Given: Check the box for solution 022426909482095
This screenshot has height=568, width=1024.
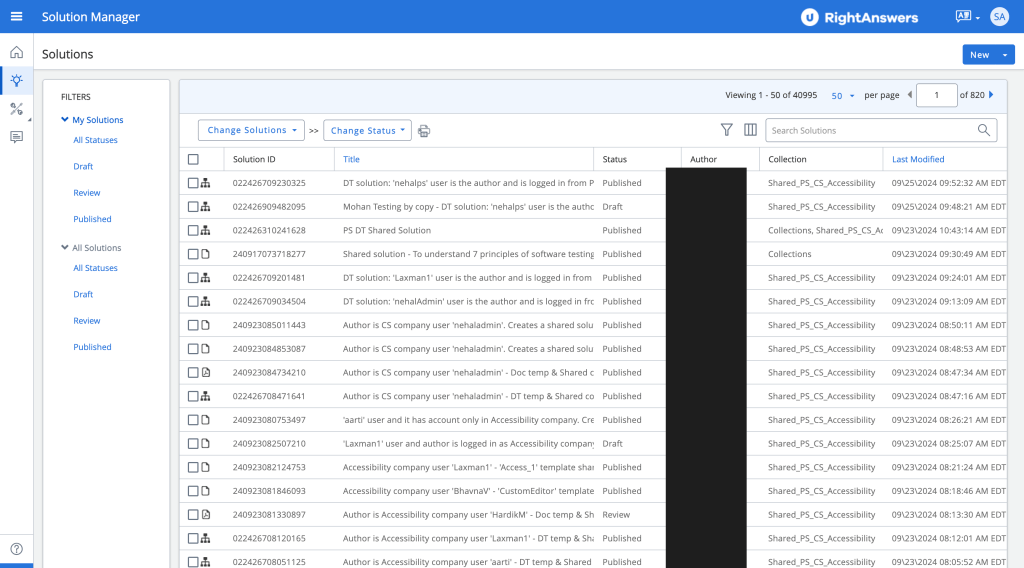Looking at the screenshot, I should 193,206.
